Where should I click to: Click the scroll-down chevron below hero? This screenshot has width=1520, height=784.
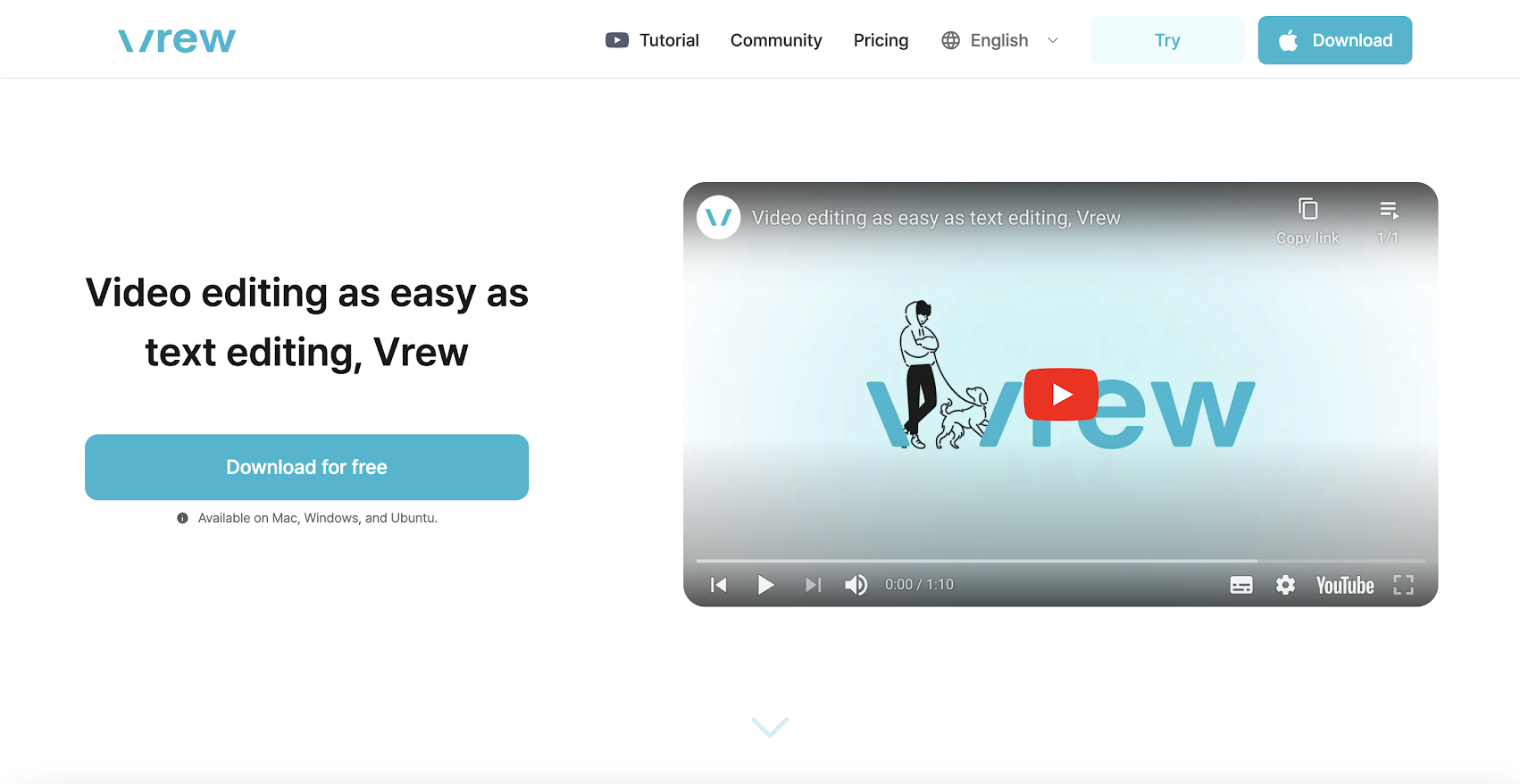pos(770,727)
